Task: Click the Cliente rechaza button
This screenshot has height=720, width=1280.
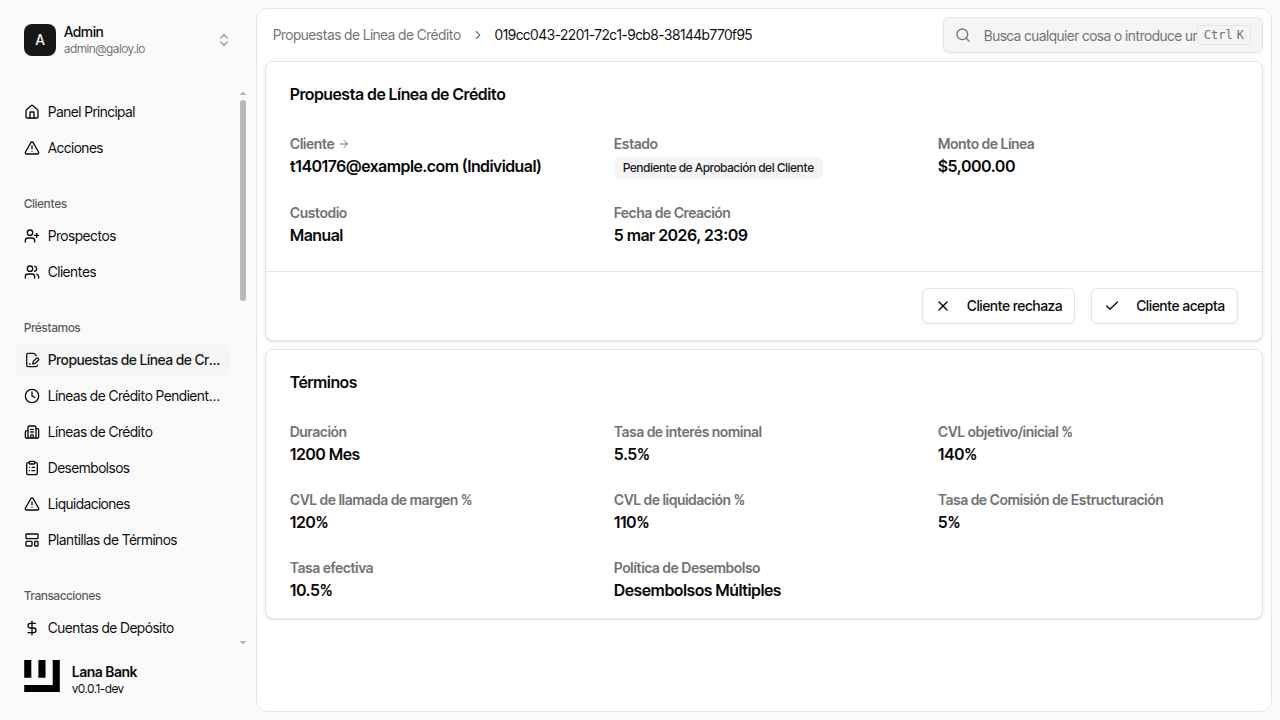Action: (998, 306)
